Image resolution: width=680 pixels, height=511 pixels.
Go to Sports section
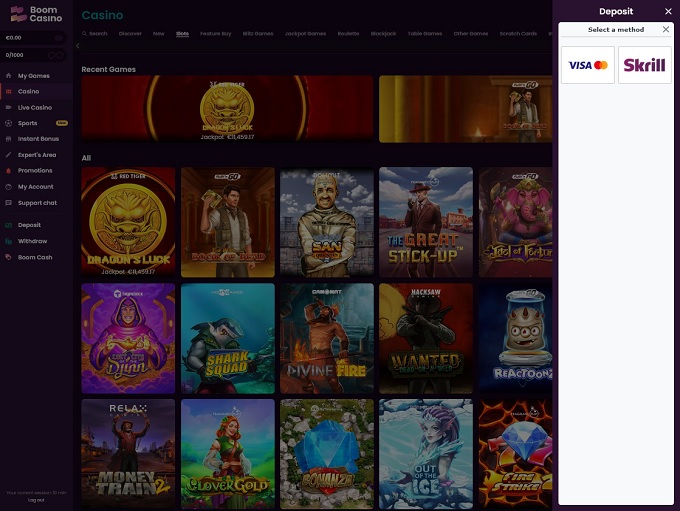coord(27,123)
